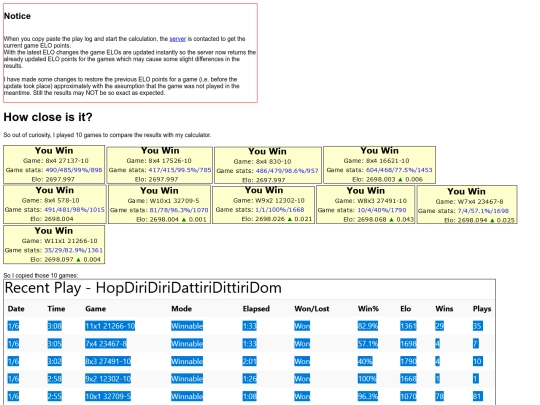Select table cell '8x3 27491-10'
Image resolution: width=540 pixels, height=405 pixels.
point(108,361)
